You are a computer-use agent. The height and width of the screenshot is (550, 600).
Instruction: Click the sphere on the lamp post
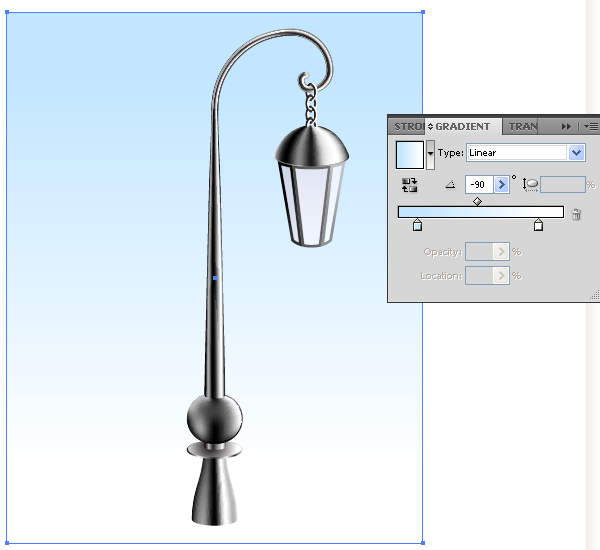click(x=215, y=418)
